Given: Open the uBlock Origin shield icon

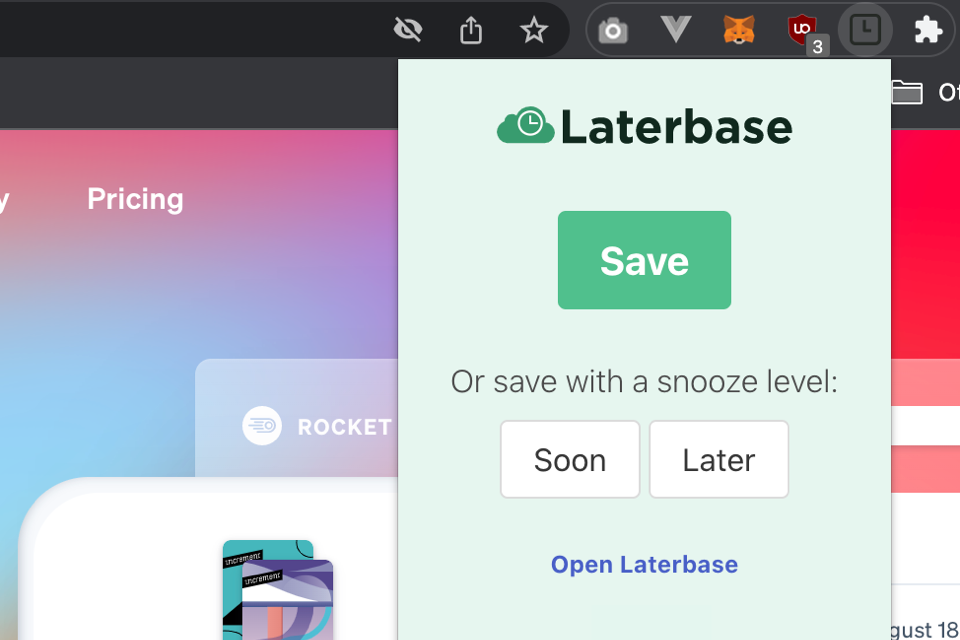Looking at the screenshot, I should tap(800, 27).
